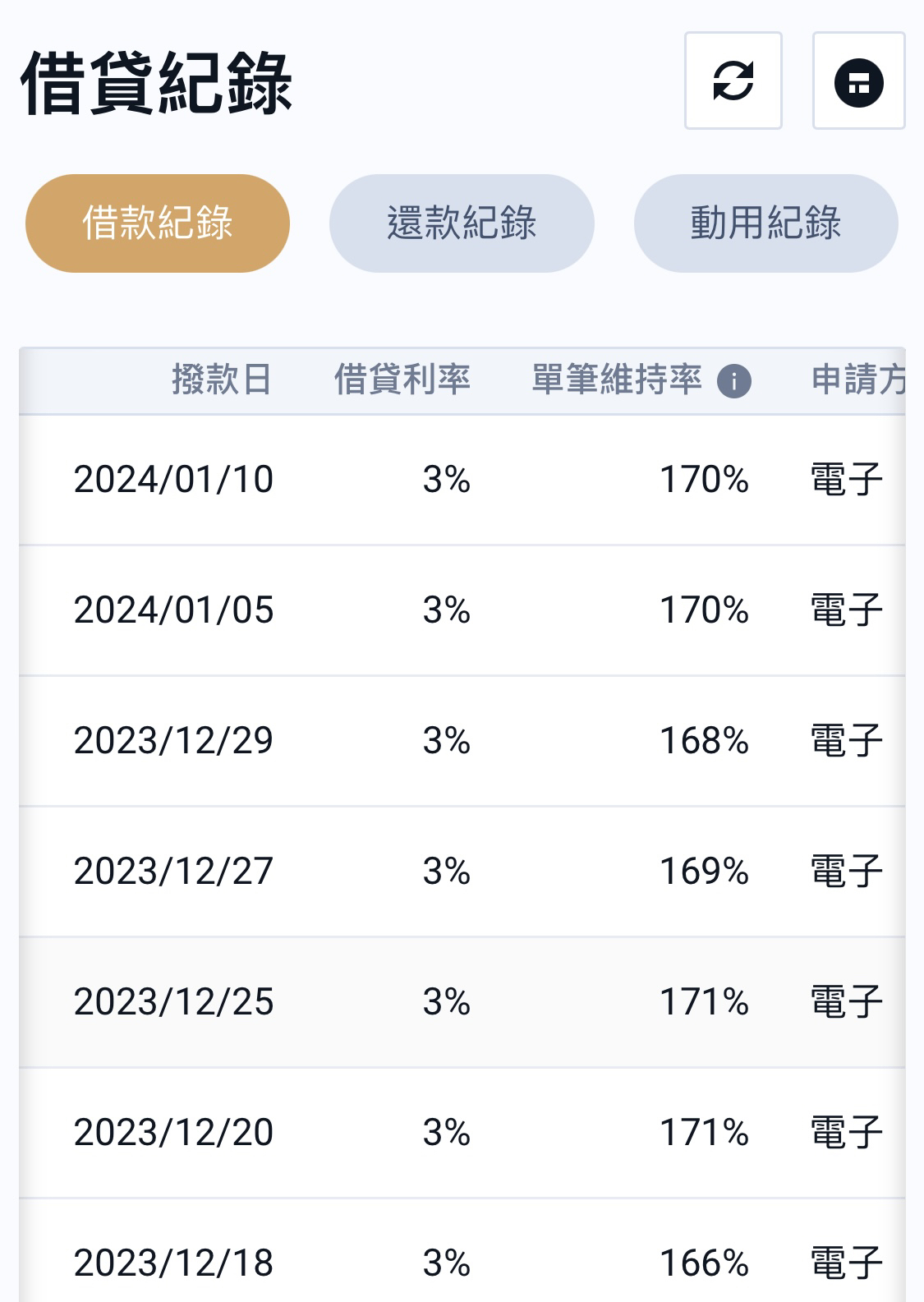Select the 2023/12/25 highlighted row
Image resolution: width=924 pixels, height=1302 pixels.
pyautogui.click(x=462, y=1002)
